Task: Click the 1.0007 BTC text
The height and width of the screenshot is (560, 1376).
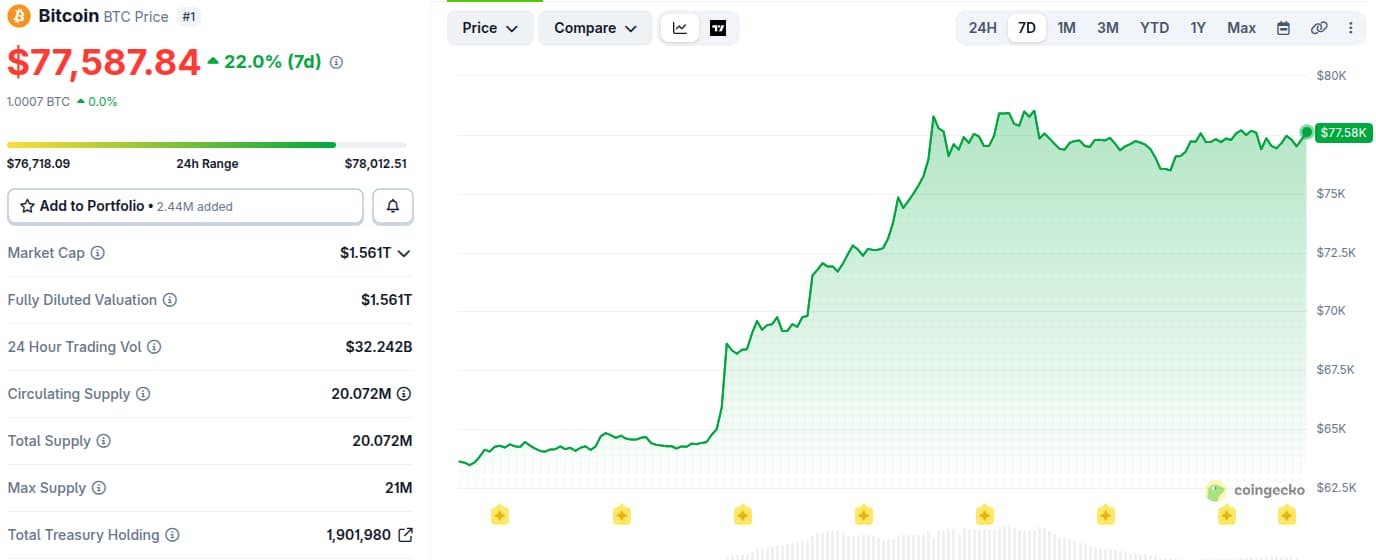Action: click(x=39, y=101)
